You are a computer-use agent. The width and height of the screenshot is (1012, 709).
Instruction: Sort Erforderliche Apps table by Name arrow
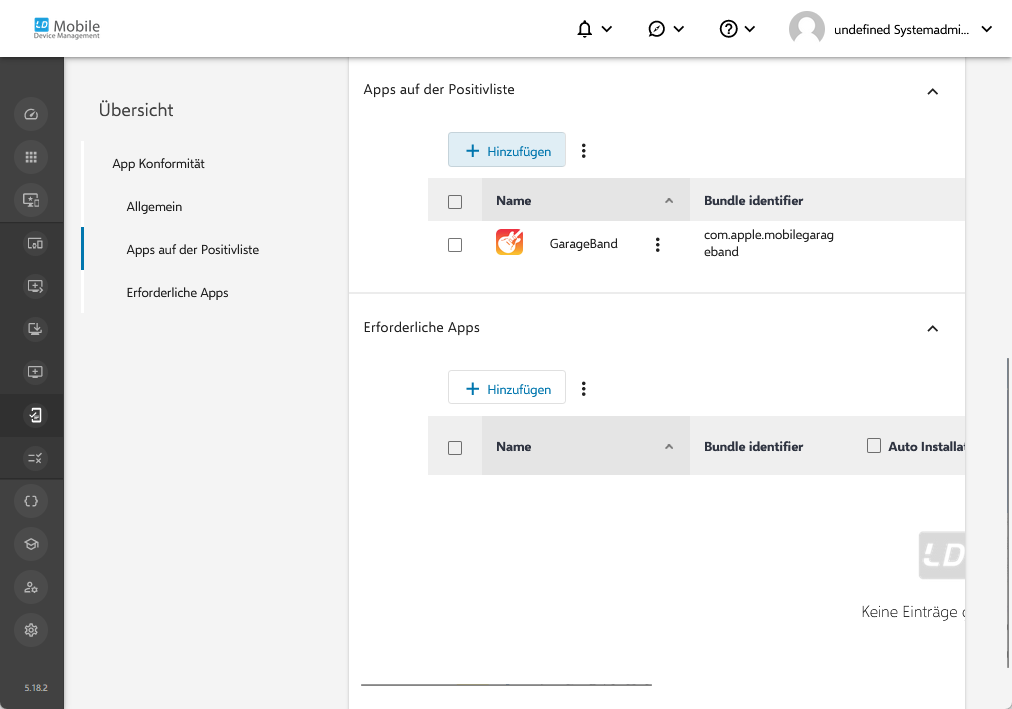coord(669,446)
